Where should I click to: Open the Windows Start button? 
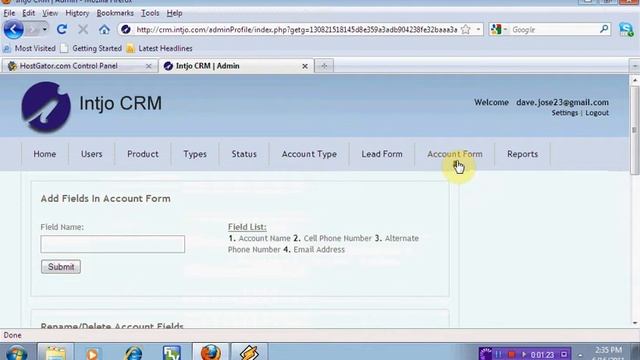[16, 353]
